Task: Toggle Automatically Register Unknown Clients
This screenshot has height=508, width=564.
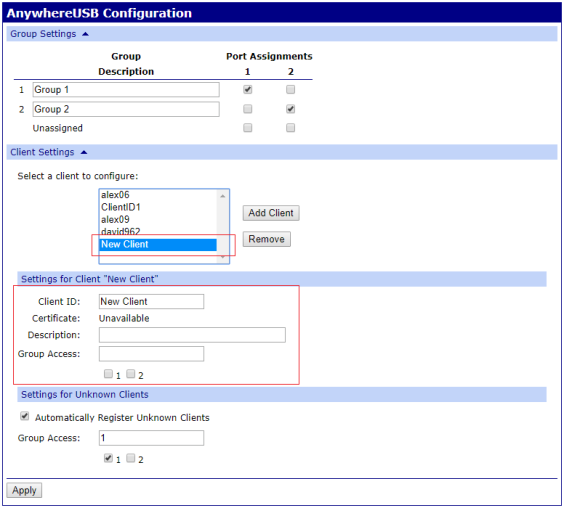Action: (24, 416)
